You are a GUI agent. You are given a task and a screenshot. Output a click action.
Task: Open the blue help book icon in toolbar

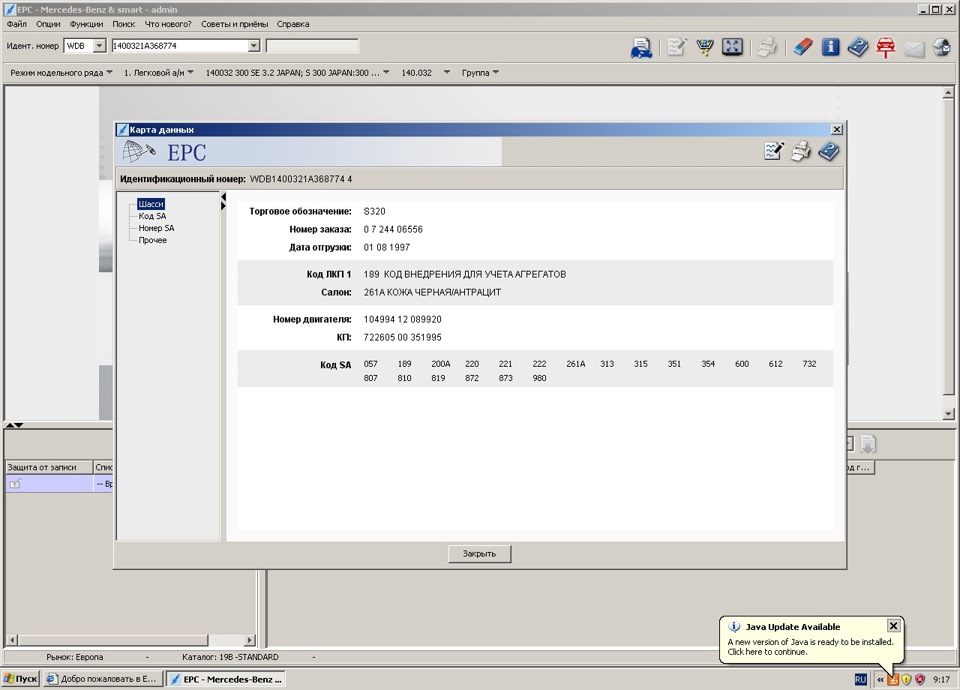click(858, 47)
